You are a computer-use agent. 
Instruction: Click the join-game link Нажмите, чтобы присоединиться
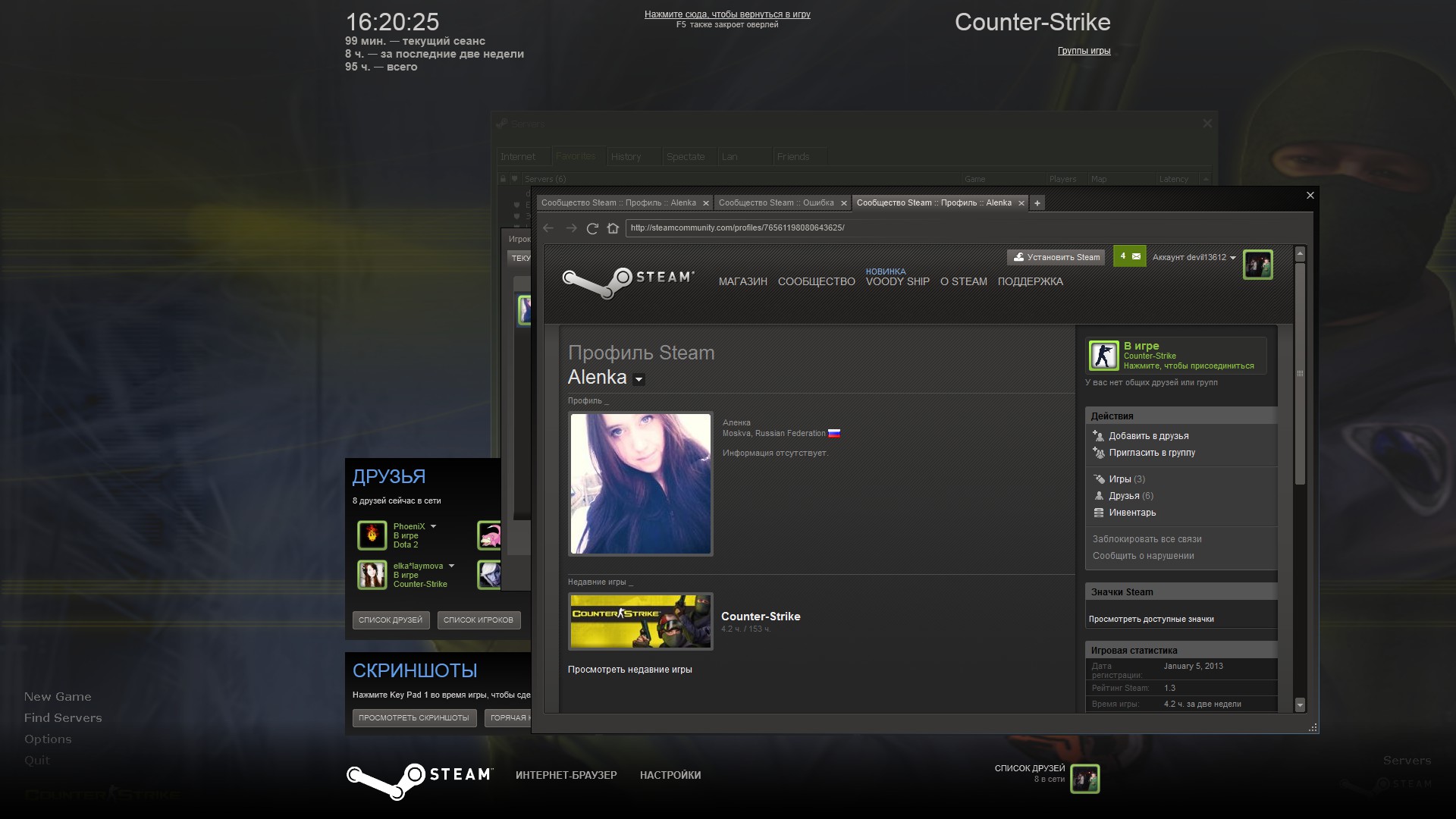[x=1188, y=366]
